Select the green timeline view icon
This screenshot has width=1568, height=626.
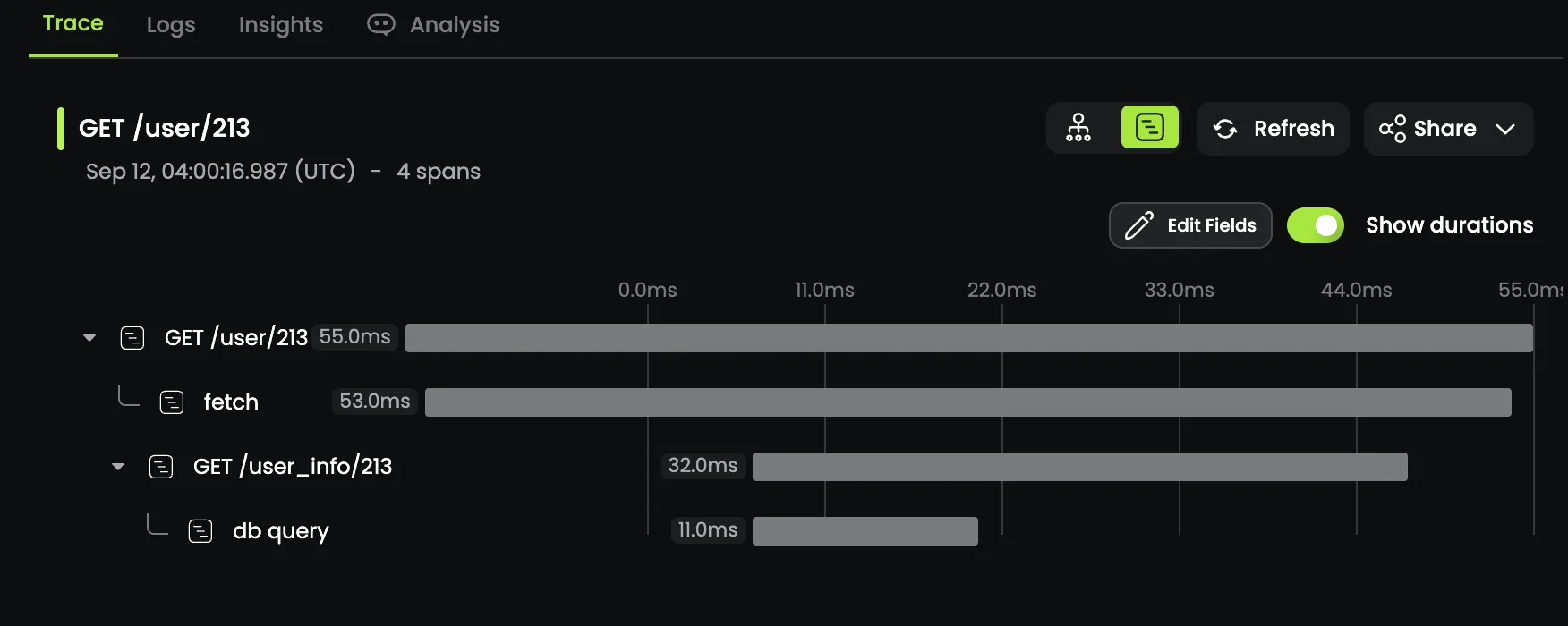(1150, 128)
